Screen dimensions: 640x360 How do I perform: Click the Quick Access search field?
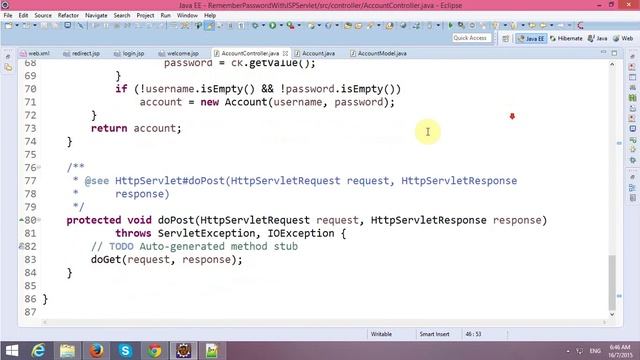click(x=471, y=38)
